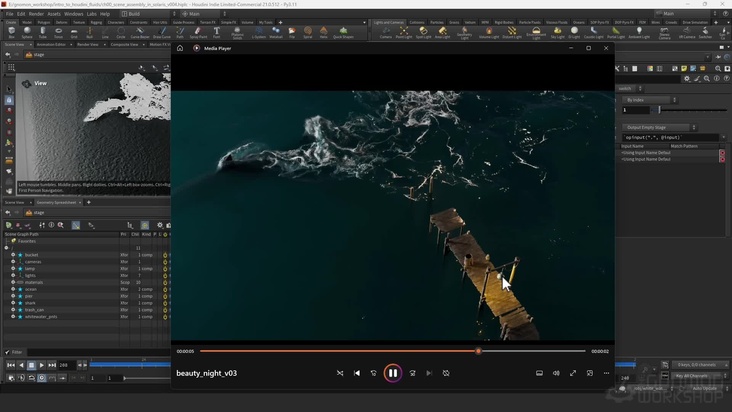
Task: Add a Spot Light from the shelf
Action: 423,32
